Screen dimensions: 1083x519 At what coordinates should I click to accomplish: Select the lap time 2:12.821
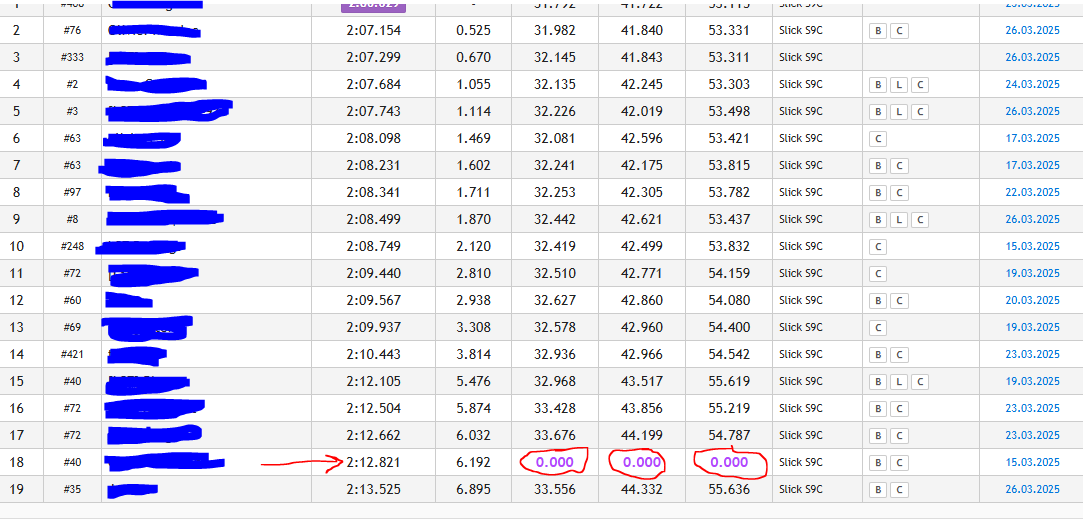tap(374, 462)
